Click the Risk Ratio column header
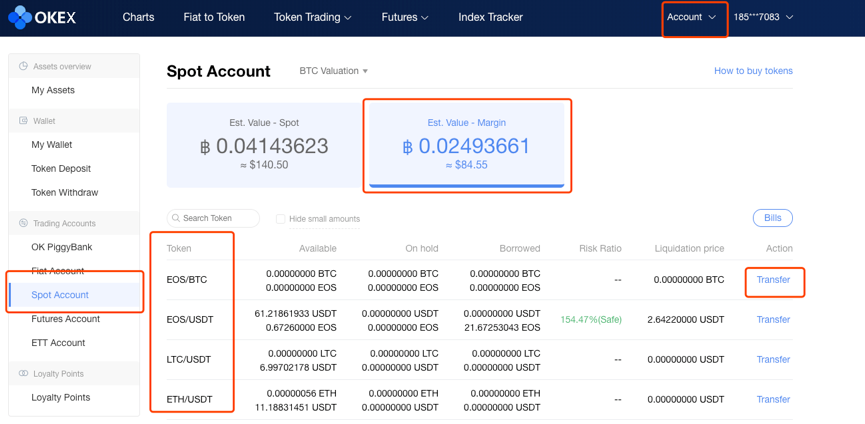 click(x=600, y=249)
